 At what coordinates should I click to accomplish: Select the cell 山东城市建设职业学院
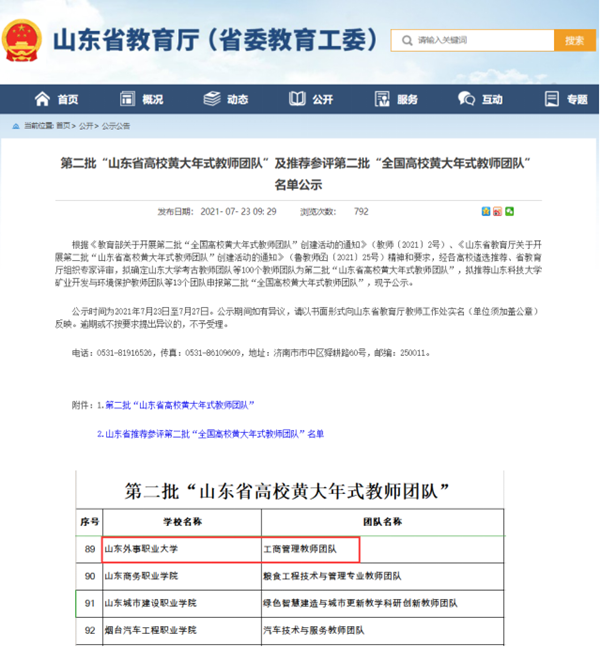click(x=182, y=604)
